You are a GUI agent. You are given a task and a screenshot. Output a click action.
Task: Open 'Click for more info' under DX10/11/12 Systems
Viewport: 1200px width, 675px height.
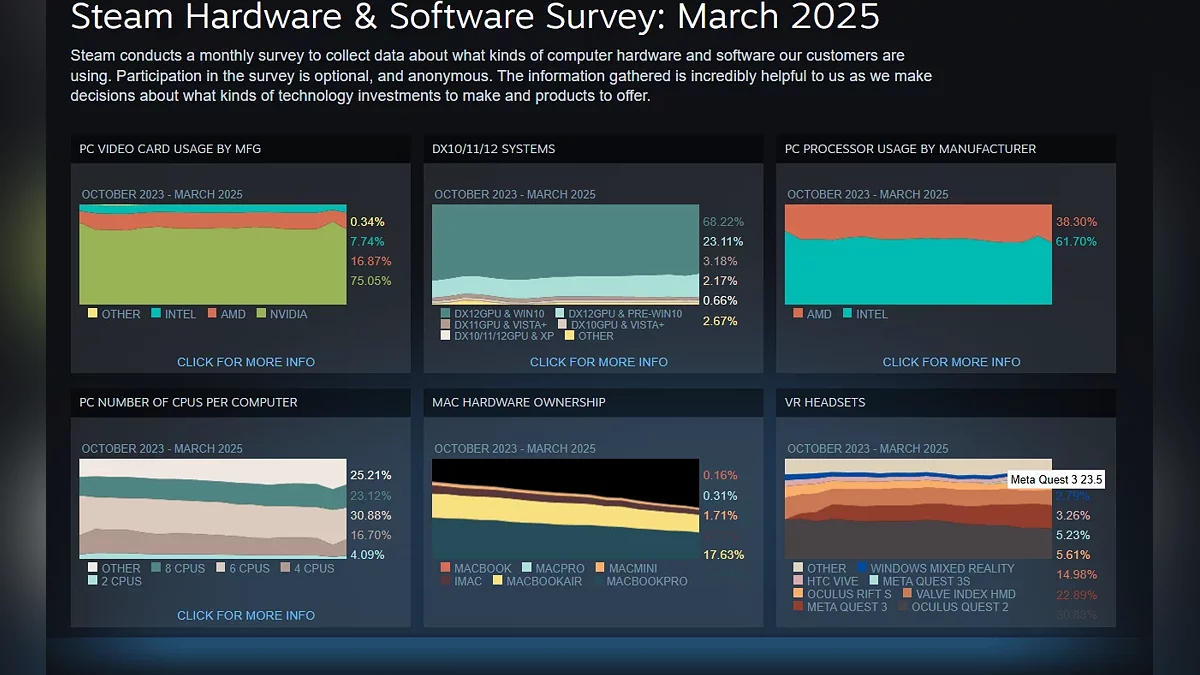[x=598, y=362]
